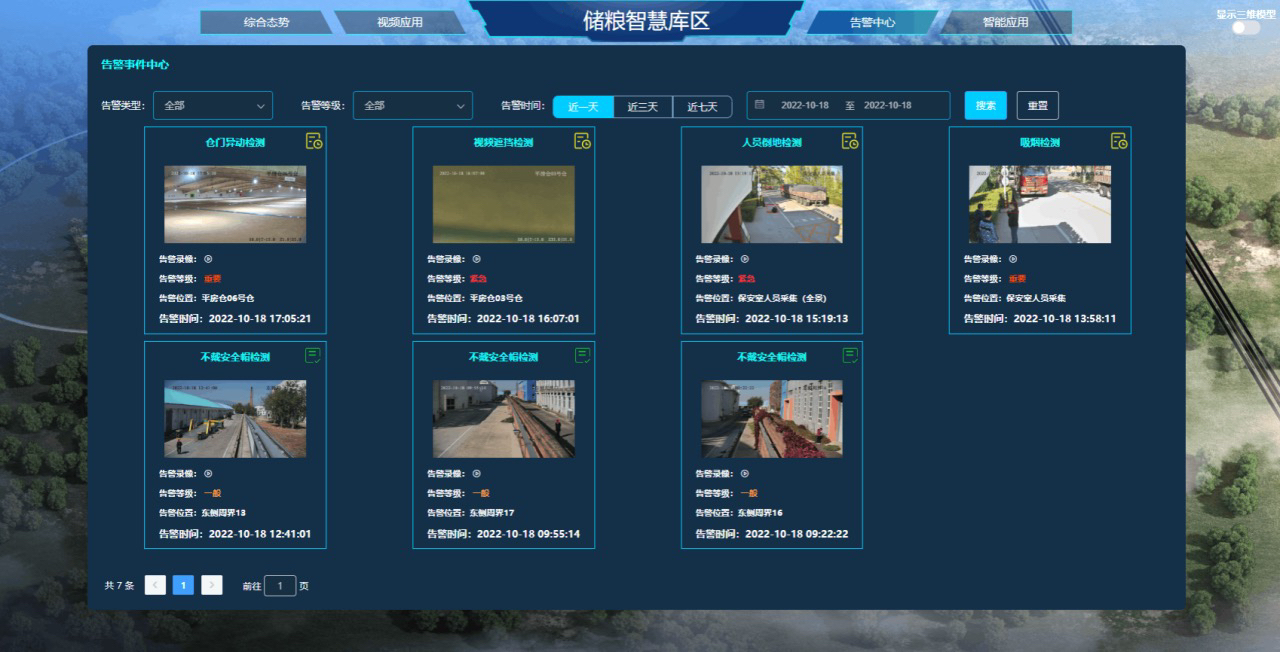This screenshot has width=1280, height=652.
Task: Expand the 告警类型 dropdown
Action: 212,105
